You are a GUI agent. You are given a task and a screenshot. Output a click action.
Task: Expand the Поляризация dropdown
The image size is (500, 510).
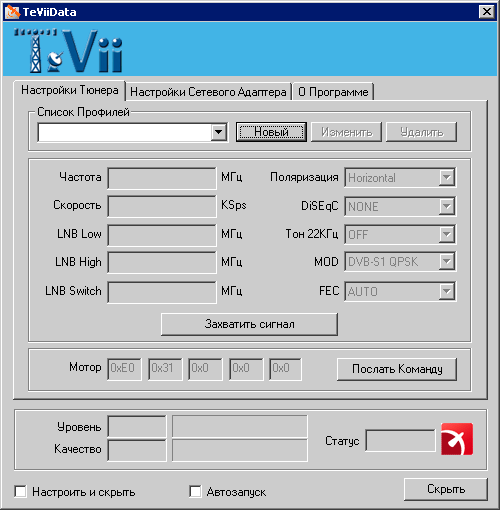pyautogui.click(x=447, y=177)
